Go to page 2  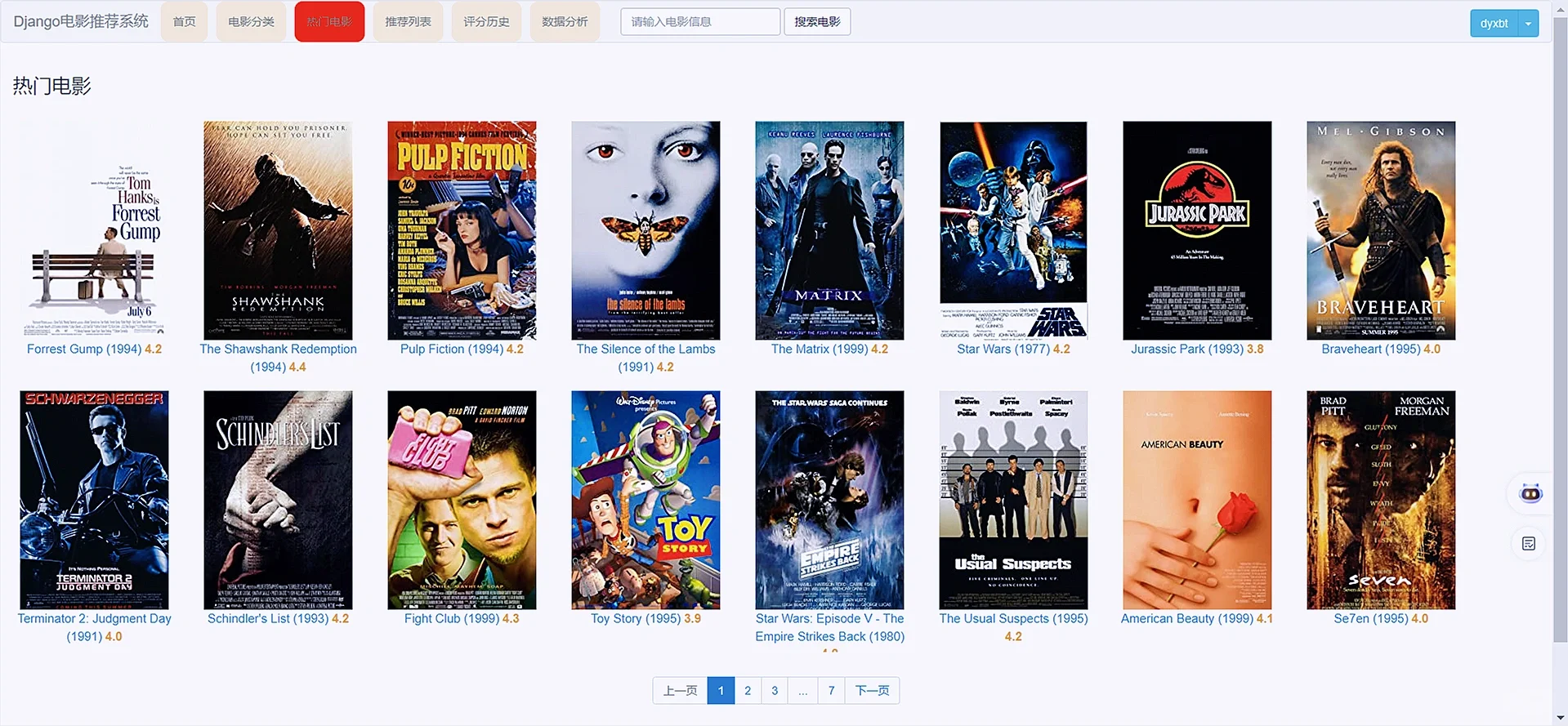click(748, 690)
